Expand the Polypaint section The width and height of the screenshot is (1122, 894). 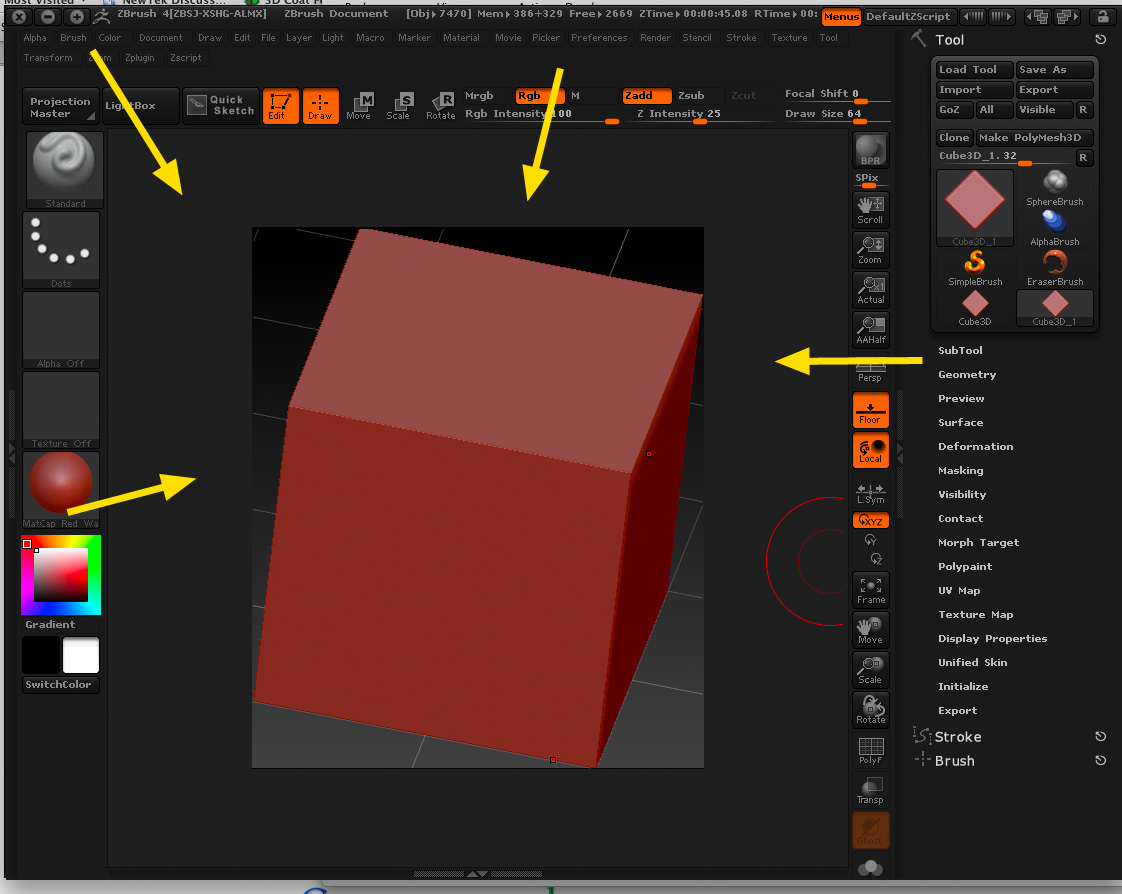click(965, 566)
